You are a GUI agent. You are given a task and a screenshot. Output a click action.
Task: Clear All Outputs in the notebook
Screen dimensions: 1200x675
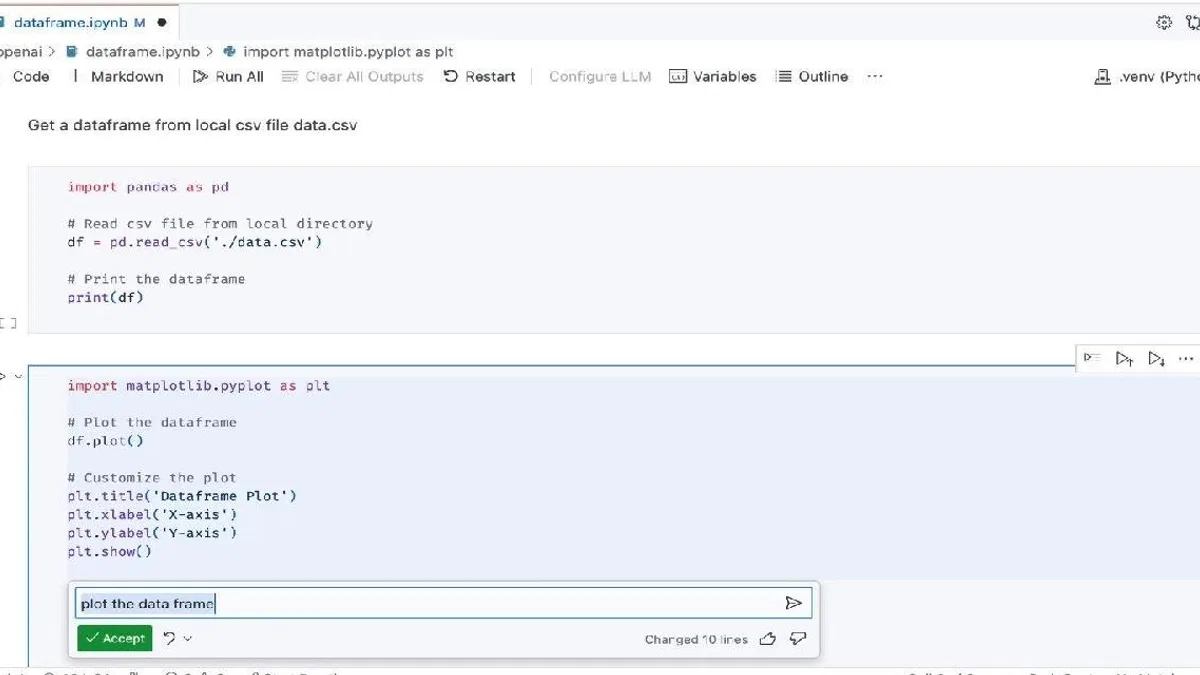point(353,76)
